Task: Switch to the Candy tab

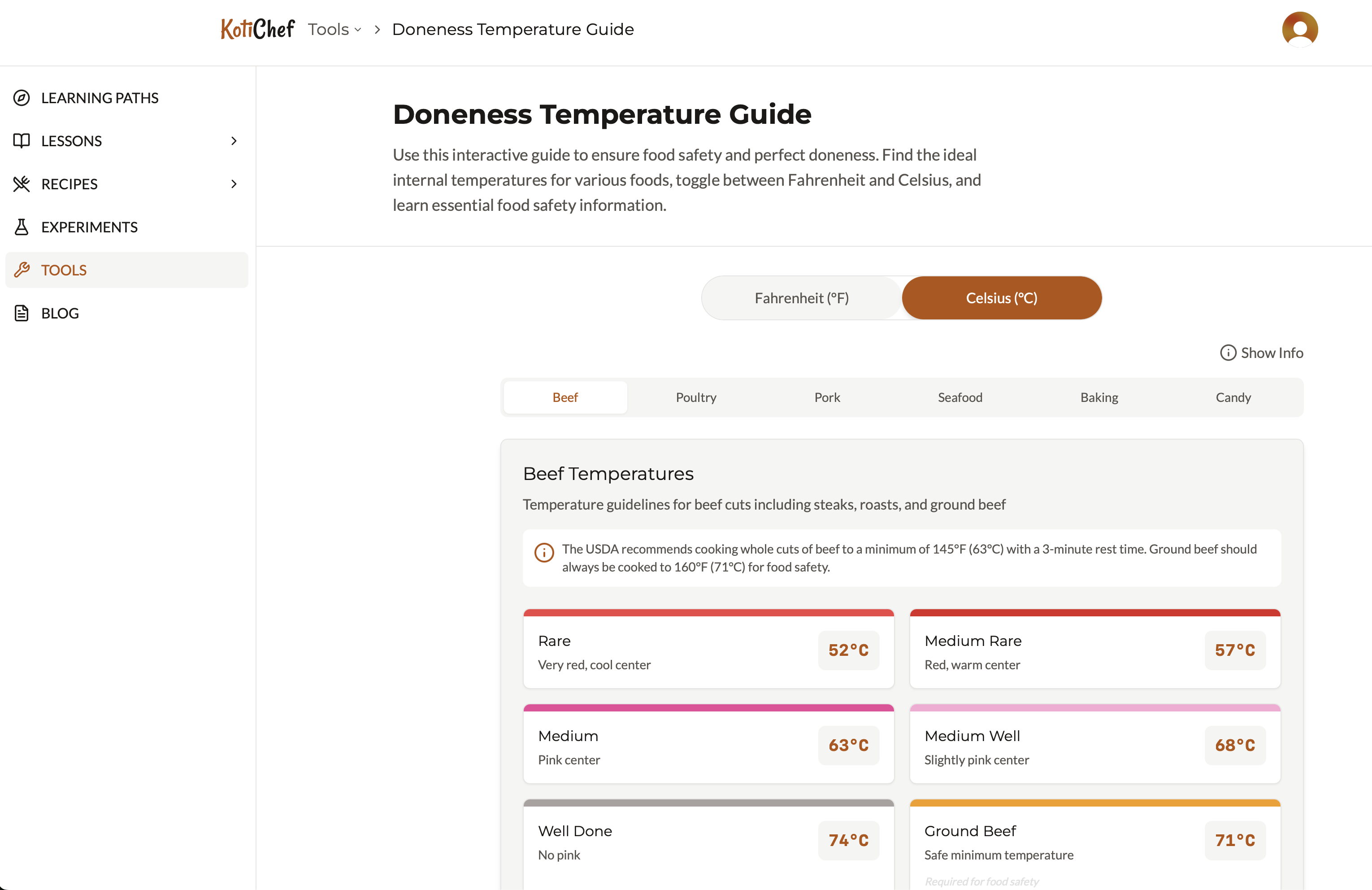Action: click(1233, 397)
